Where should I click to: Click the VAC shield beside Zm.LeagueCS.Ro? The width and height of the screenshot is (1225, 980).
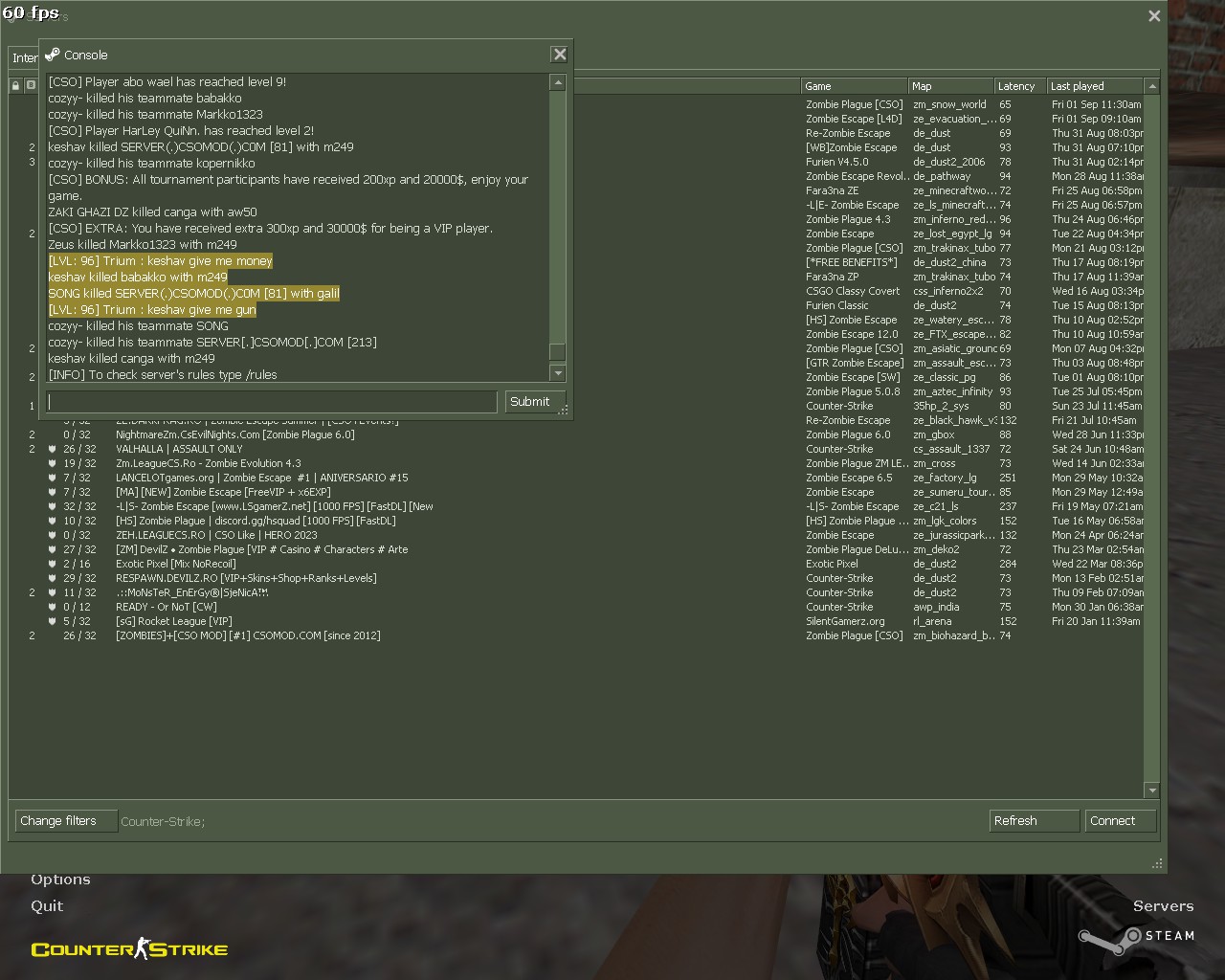pos(52,463)
